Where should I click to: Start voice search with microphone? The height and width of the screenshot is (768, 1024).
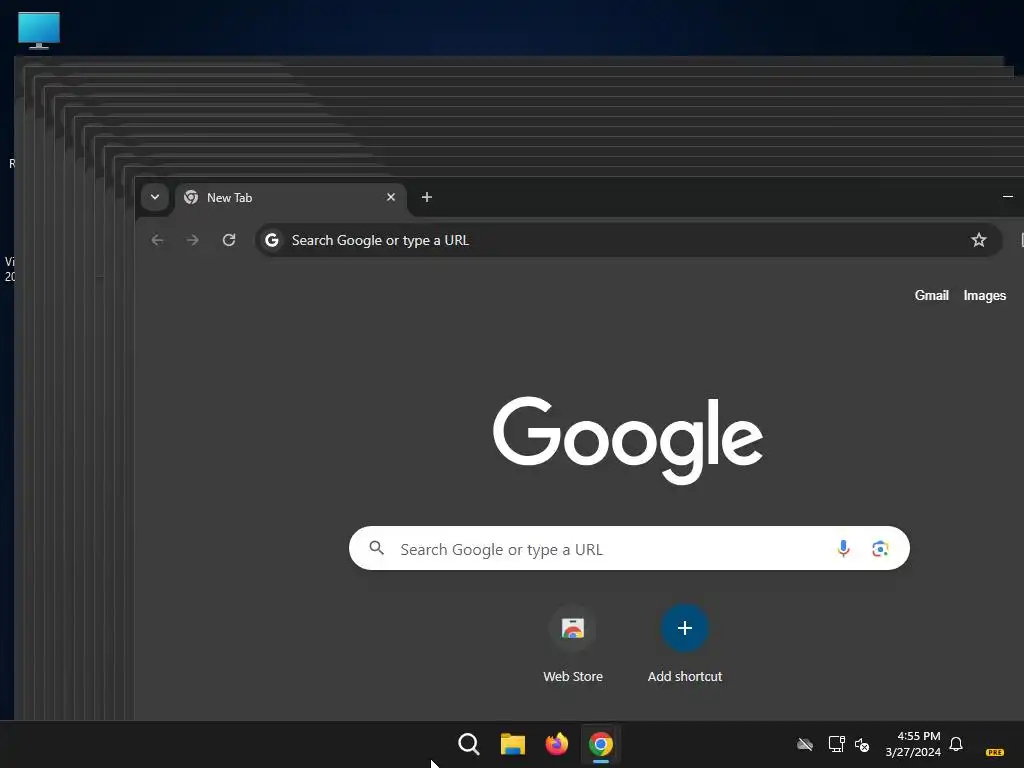click(x=843, y=549)
